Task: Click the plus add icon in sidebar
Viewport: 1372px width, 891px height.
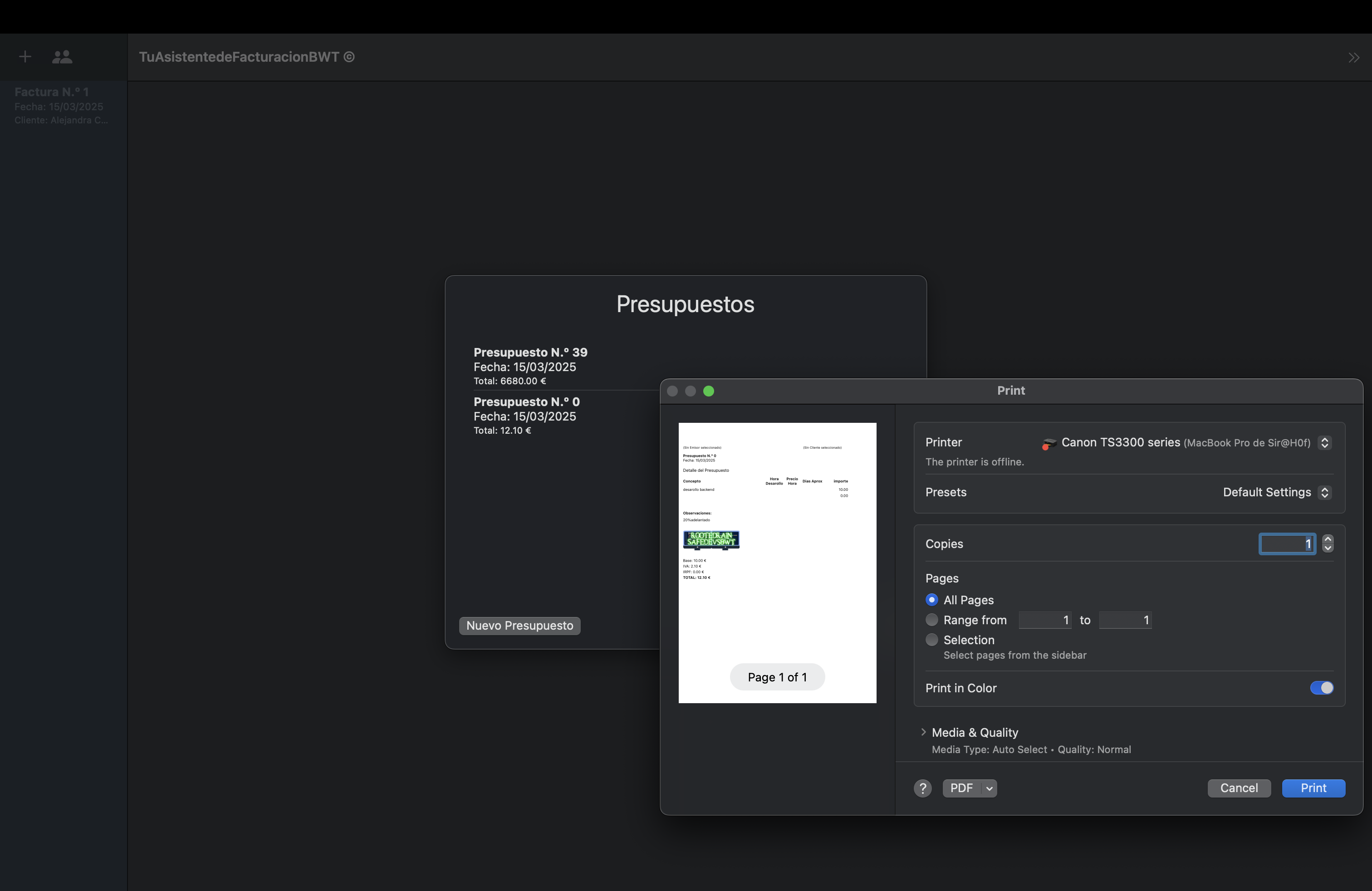Action: coord(25,56)
